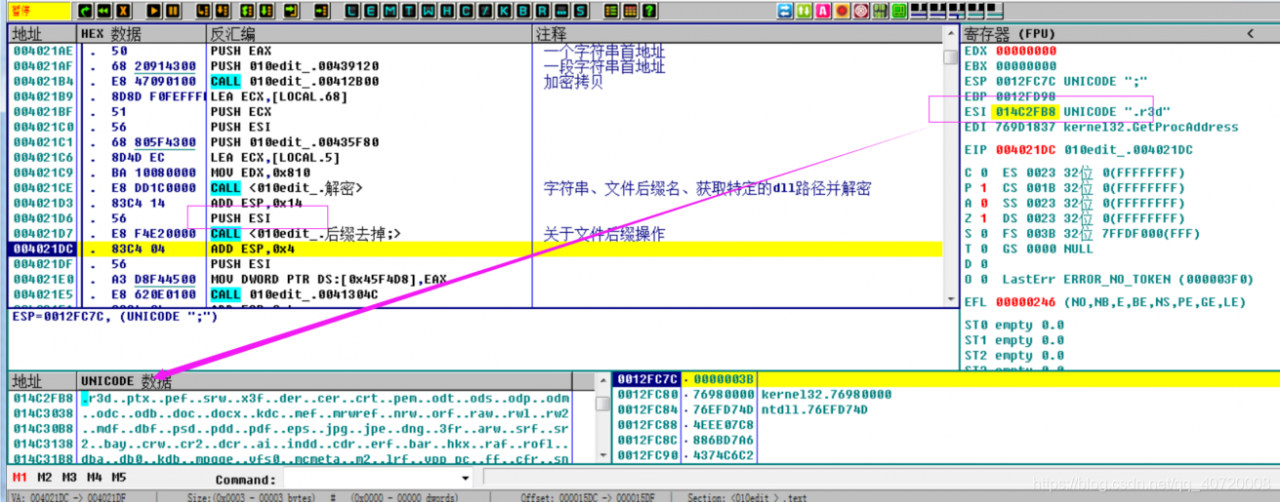
Task: Click the orange red-dot plugin icon
Action: [842, 10]
